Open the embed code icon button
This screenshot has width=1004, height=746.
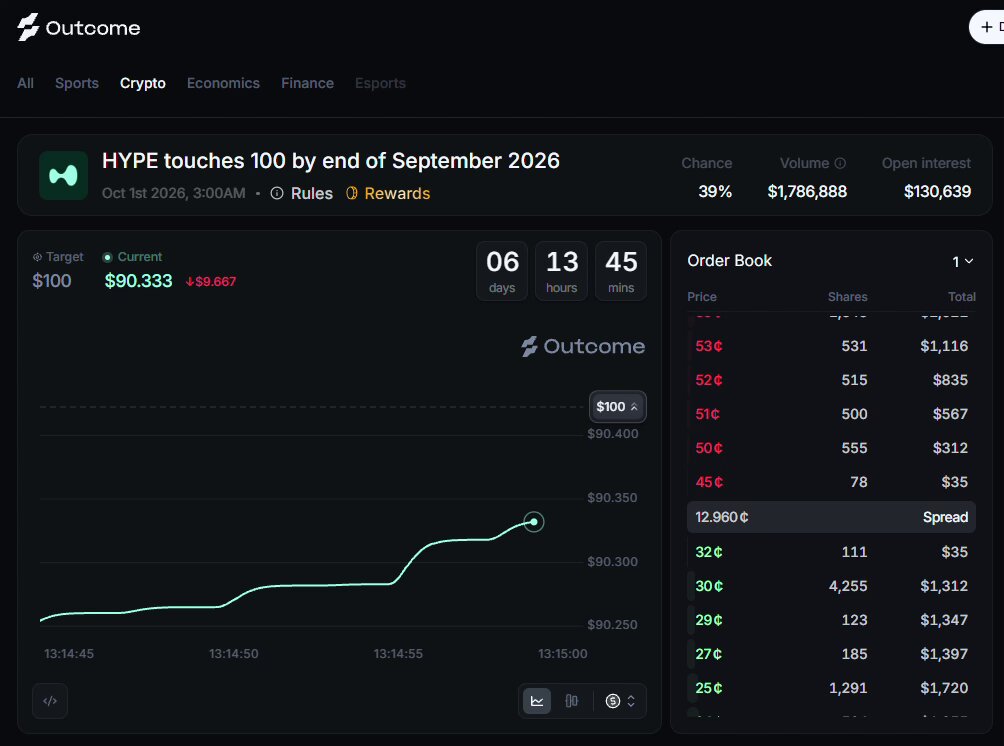(50, 701)
